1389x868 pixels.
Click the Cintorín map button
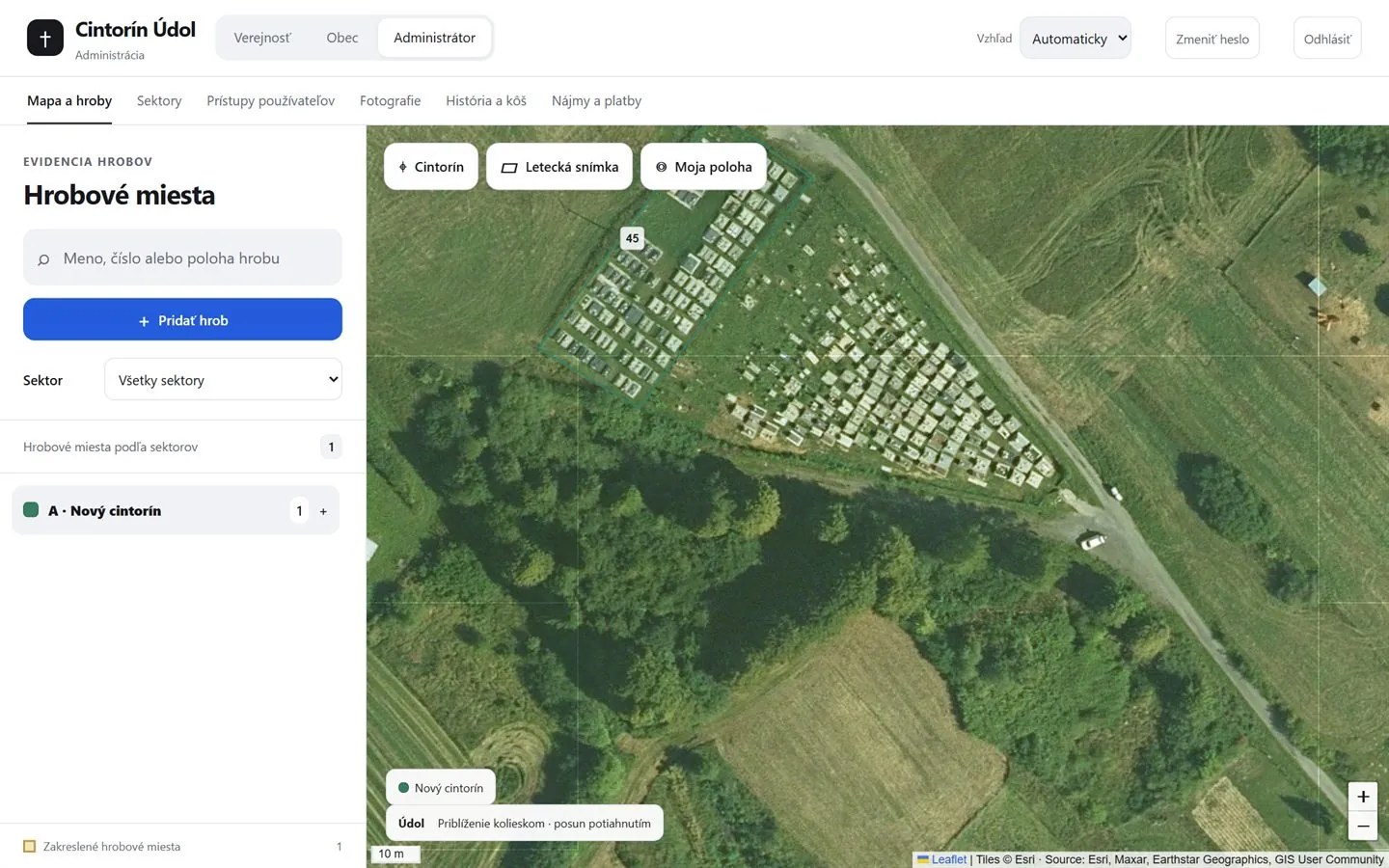point(431,167)
